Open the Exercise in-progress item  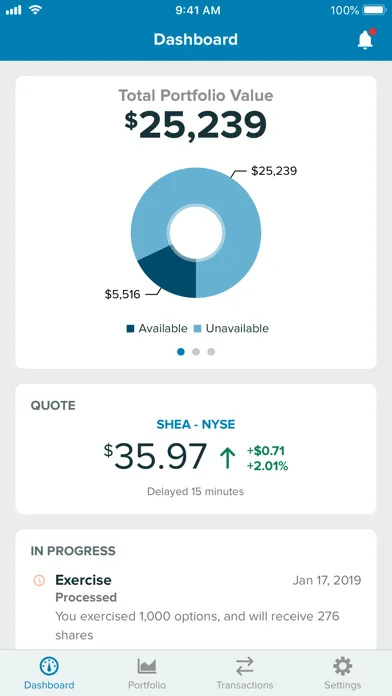(196, 607)
